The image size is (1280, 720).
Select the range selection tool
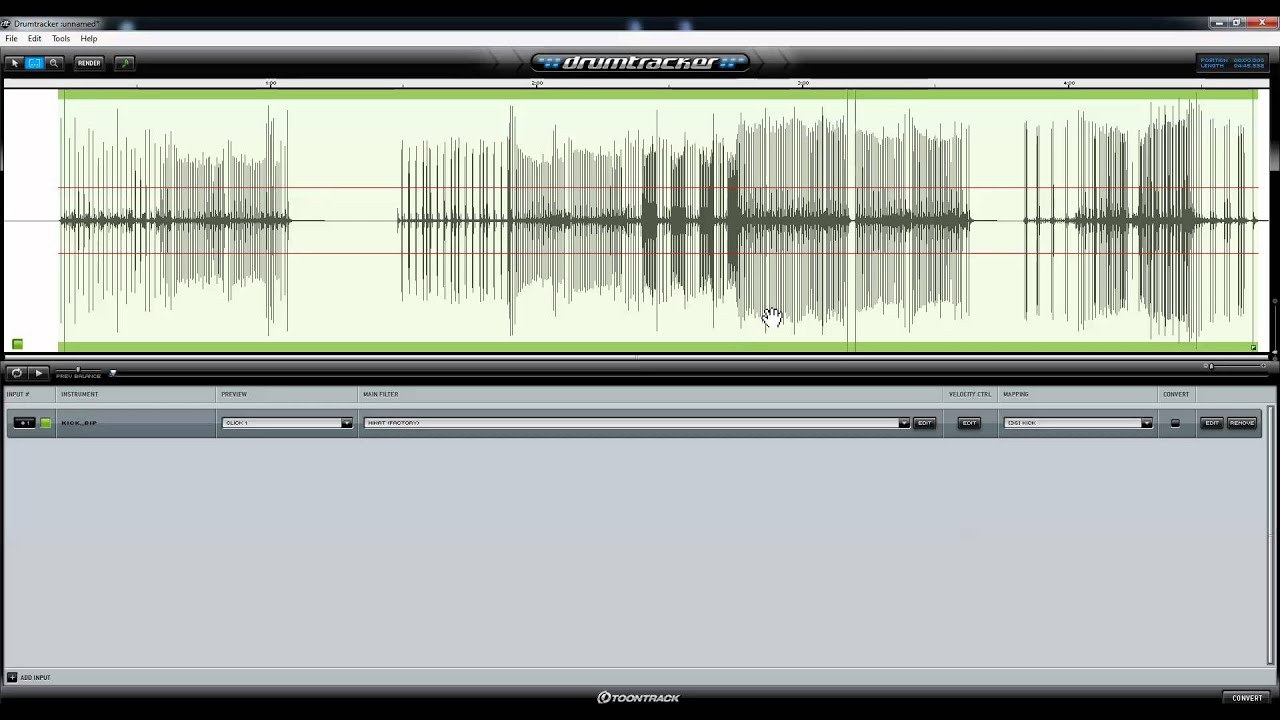34,63
